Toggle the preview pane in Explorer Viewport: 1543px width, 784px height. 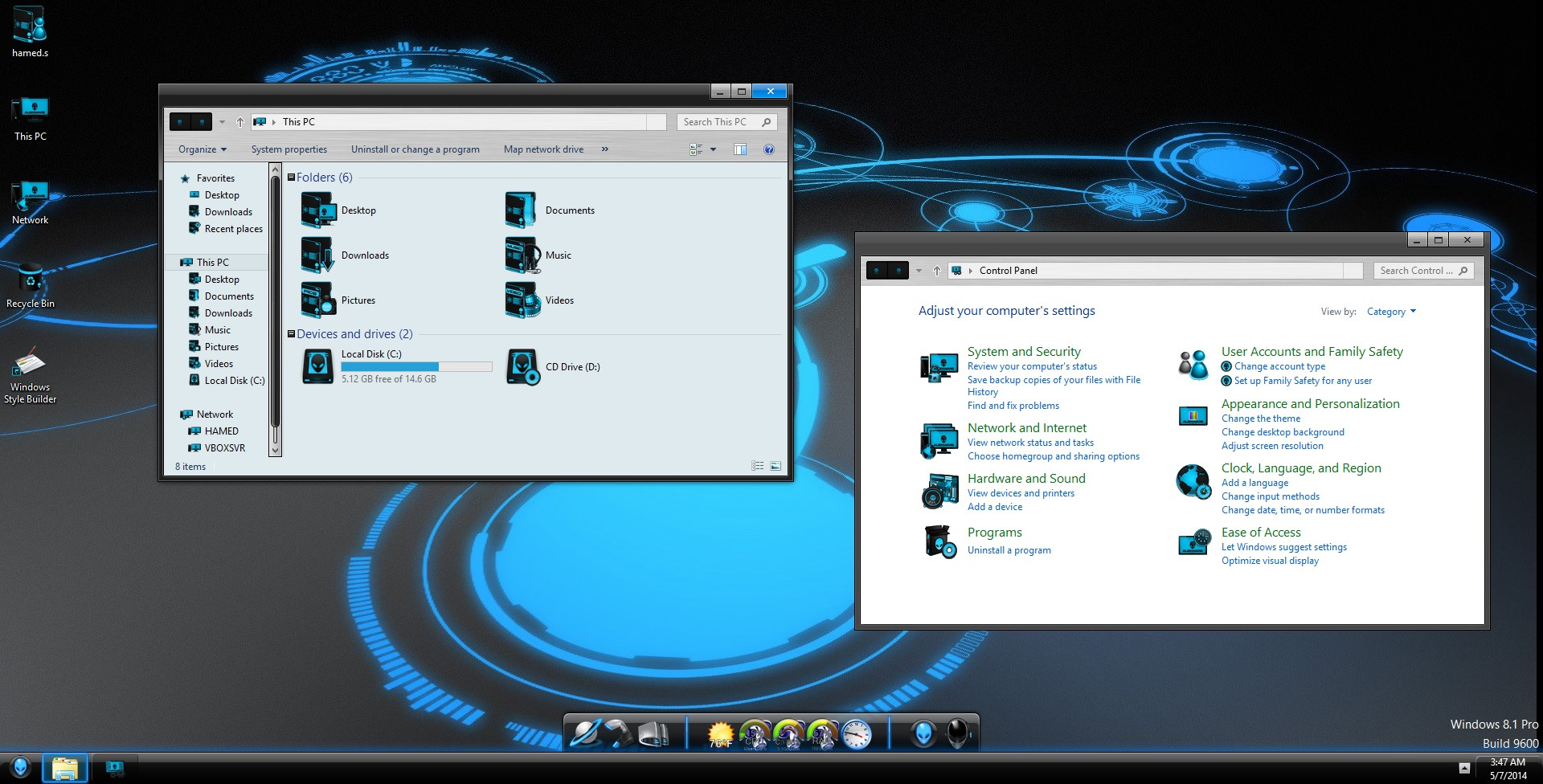740,149
